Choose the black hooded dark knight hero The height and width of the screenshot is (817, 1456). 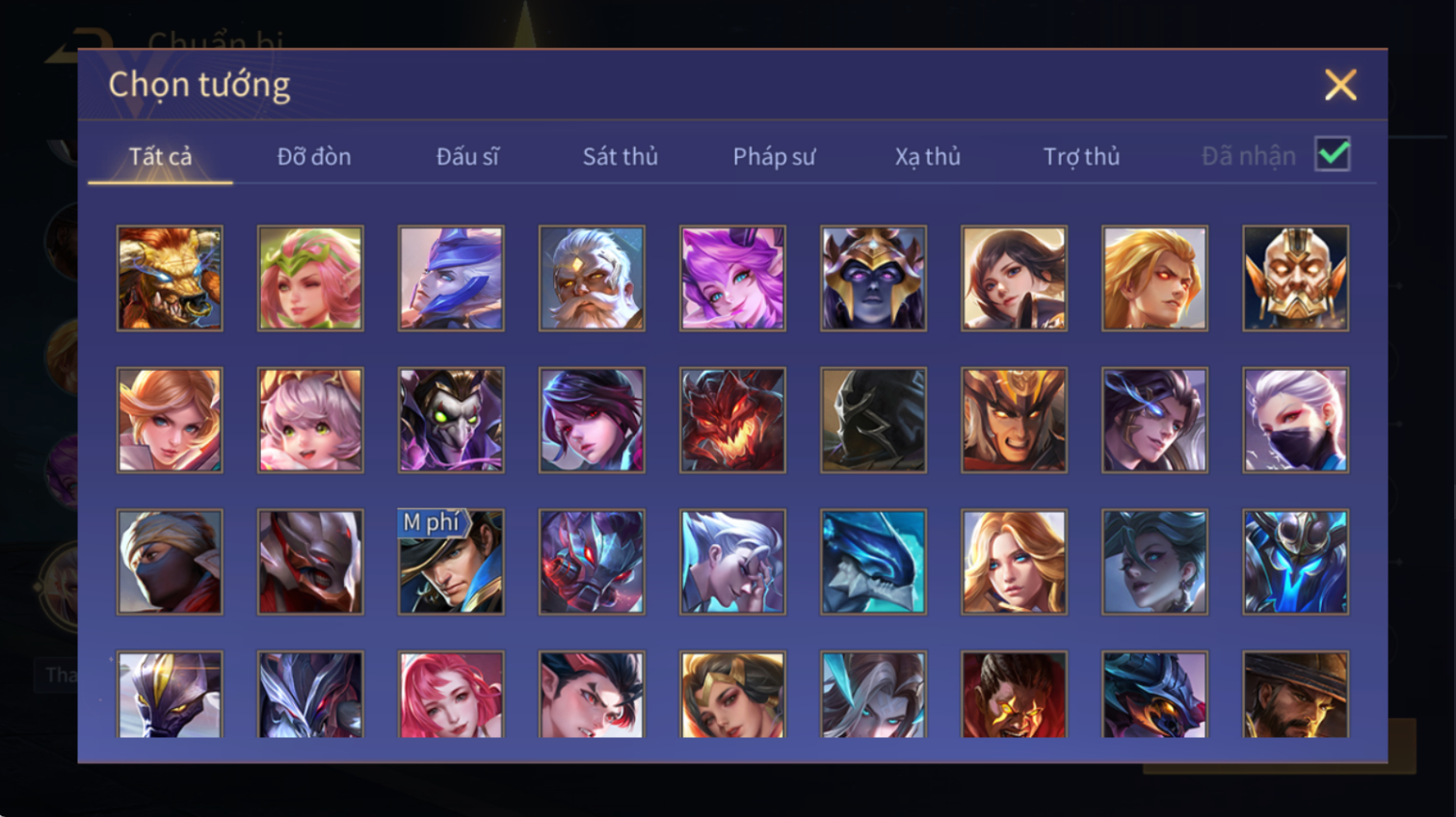873,420
